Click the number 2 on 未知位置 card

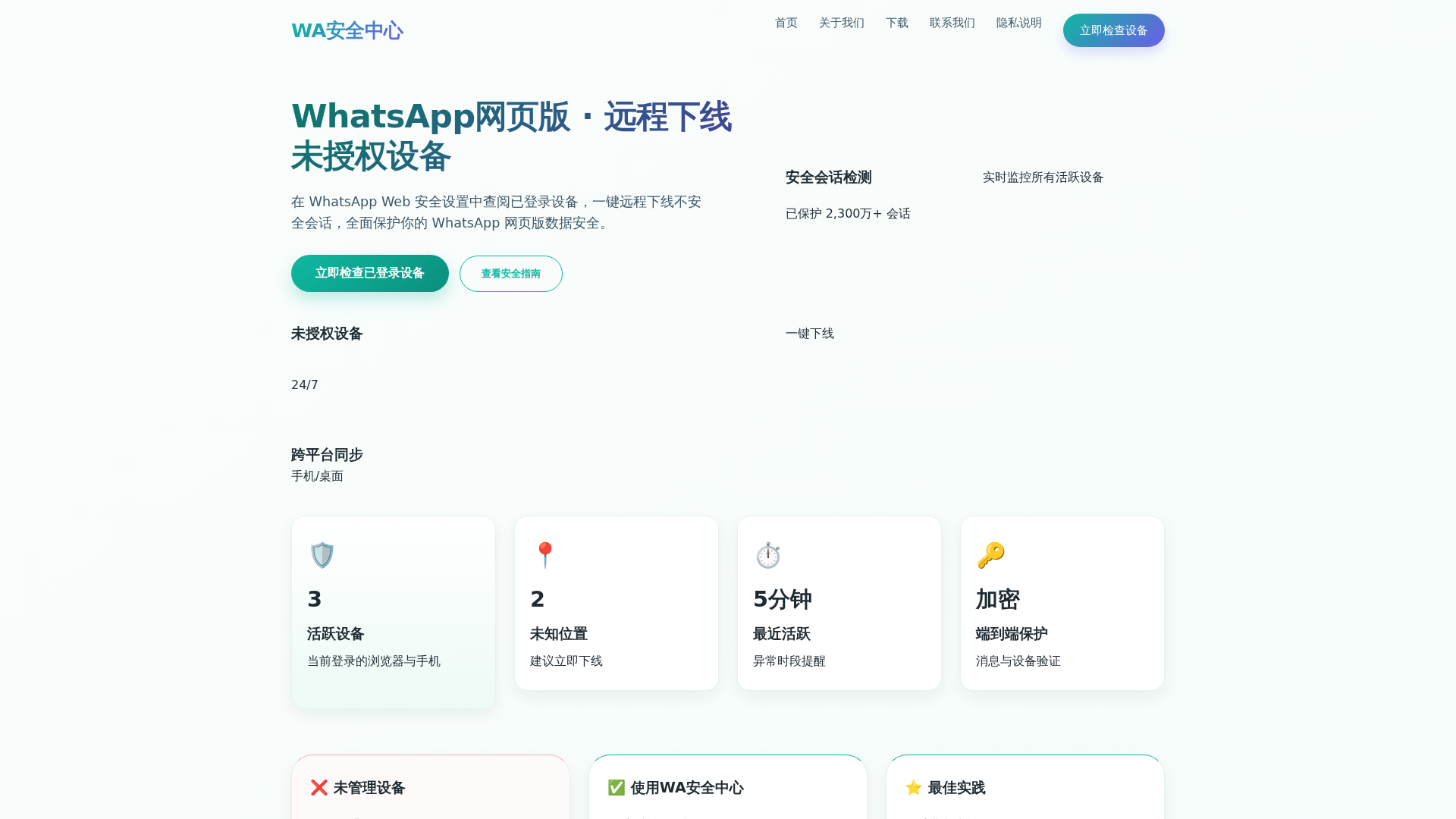(538, 599)
